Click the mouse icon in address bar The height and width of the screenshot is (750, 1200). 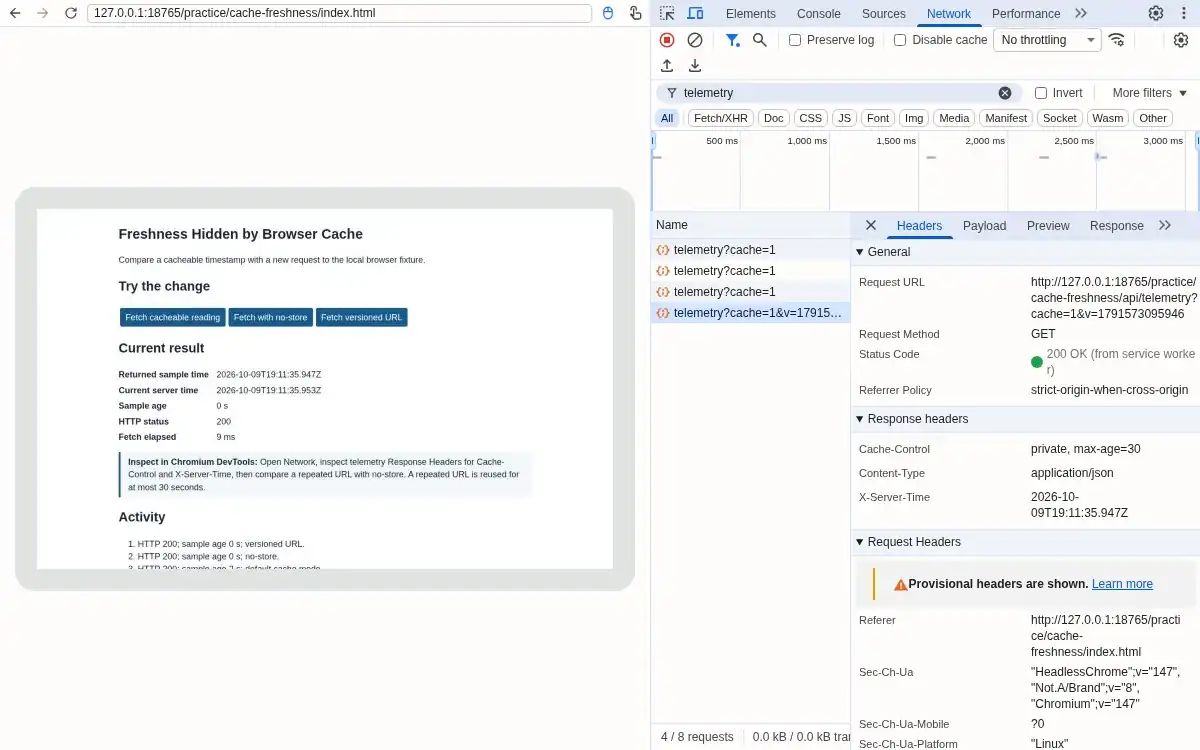tap(608, 13)
